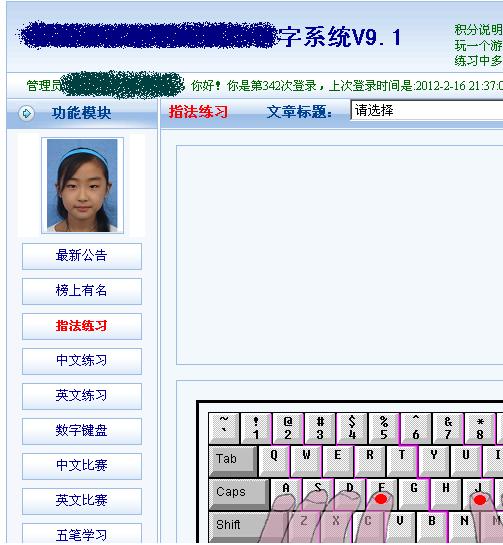The image size is (503, 545).
Task: Click the 5 key on virtual keyboard
Action: tap(384, 428)
